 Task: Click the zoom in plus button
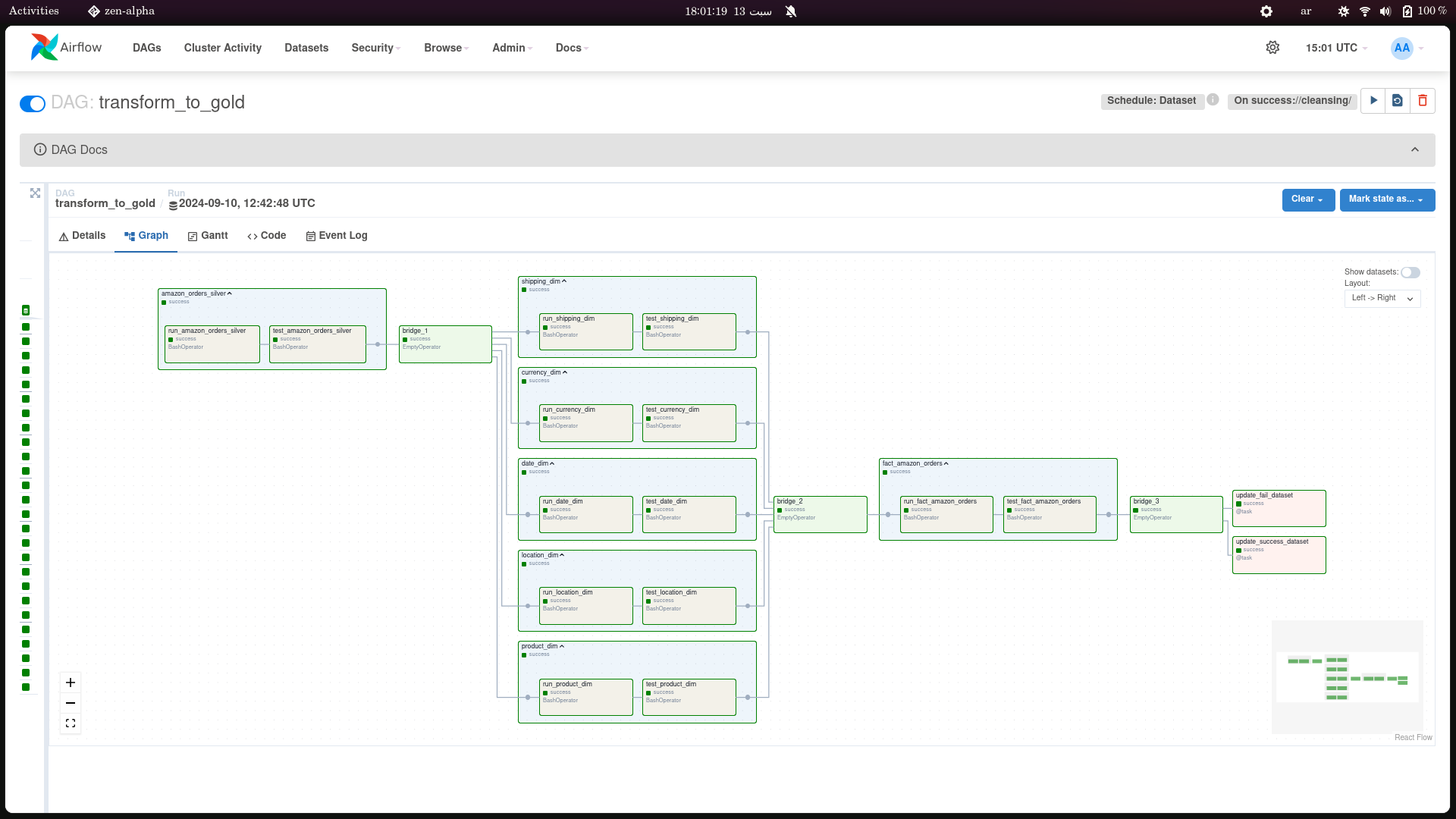(71, 683)
